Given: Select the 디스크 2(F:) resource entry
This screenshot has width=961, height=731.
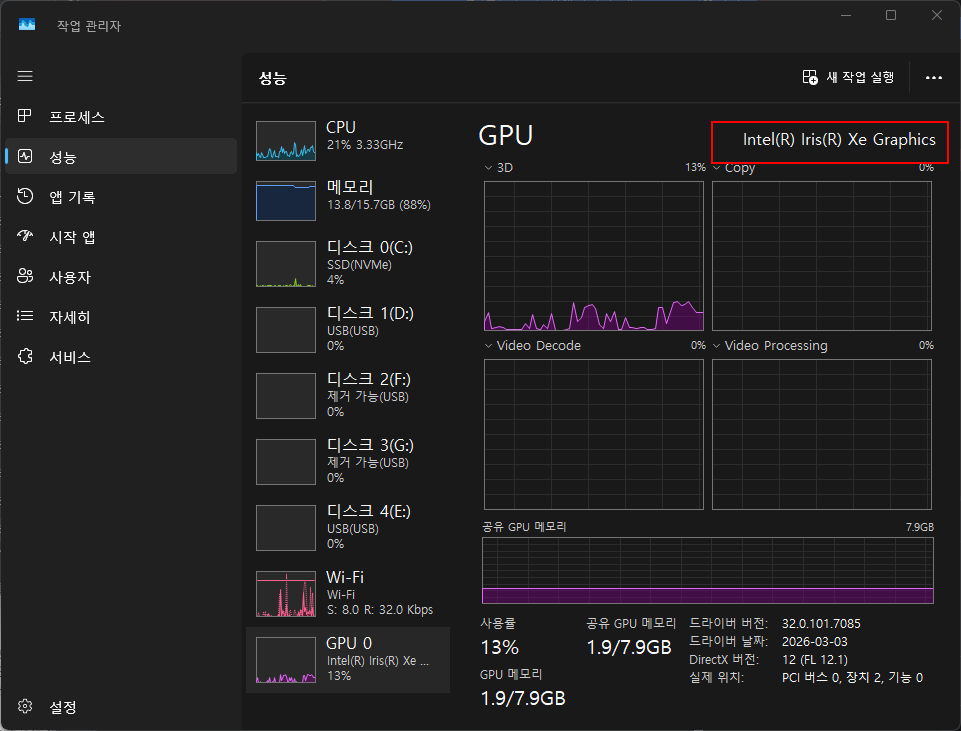Looking at the screenshot, I should pyautogui.click(x=348, y=396).
